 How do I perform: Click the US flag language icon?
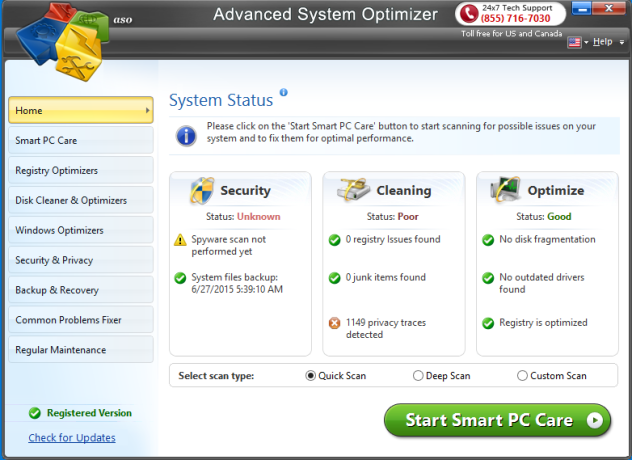[x=574, y=42]
